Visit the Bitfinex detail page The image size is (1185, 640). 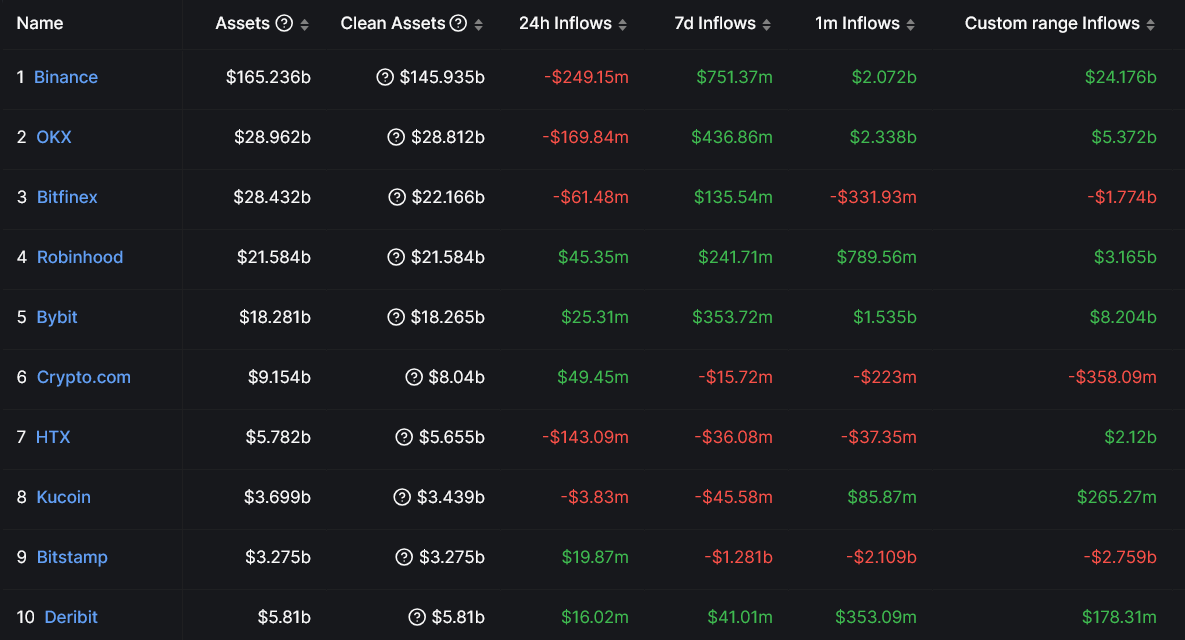67,197
